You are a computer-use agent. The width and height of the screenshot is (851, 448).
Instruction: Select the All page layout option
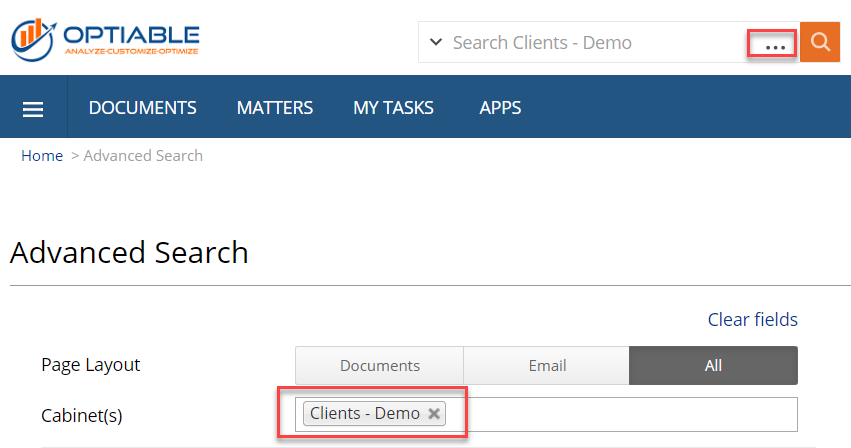tap(713, 365)
